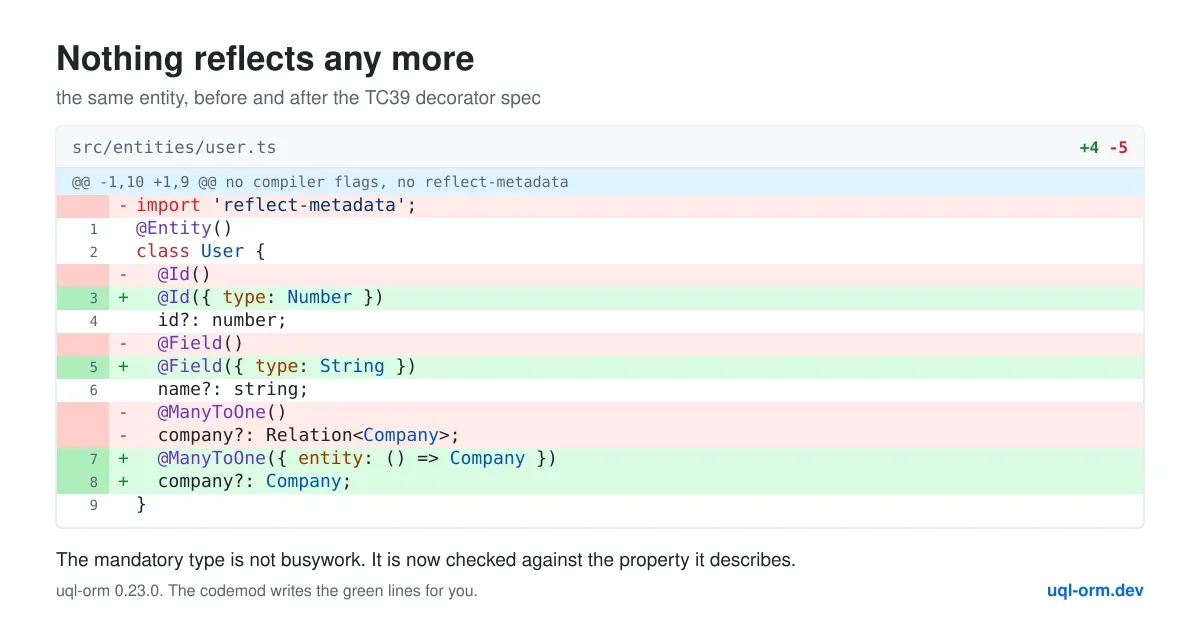Click the removed Relation<Company> line

[600, 435]
